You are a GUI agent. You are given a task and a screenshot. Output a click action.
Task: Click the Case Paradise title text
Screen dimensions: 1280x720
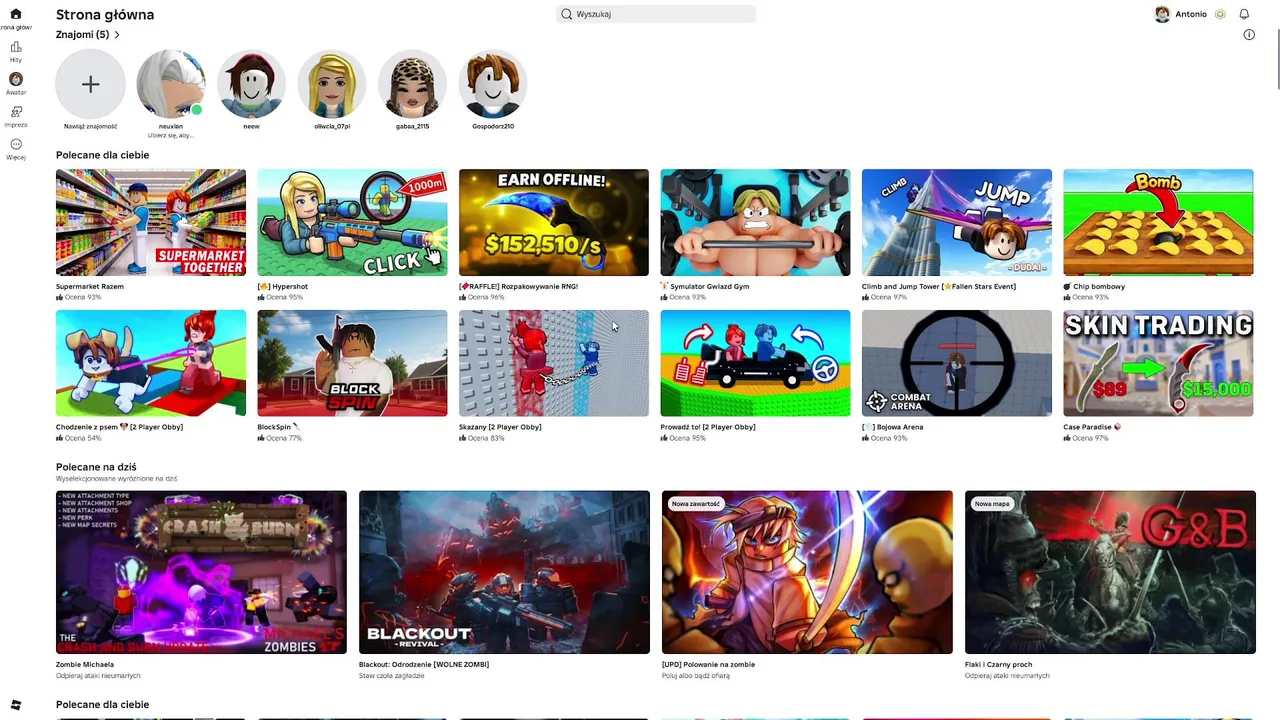[1092, 427]
